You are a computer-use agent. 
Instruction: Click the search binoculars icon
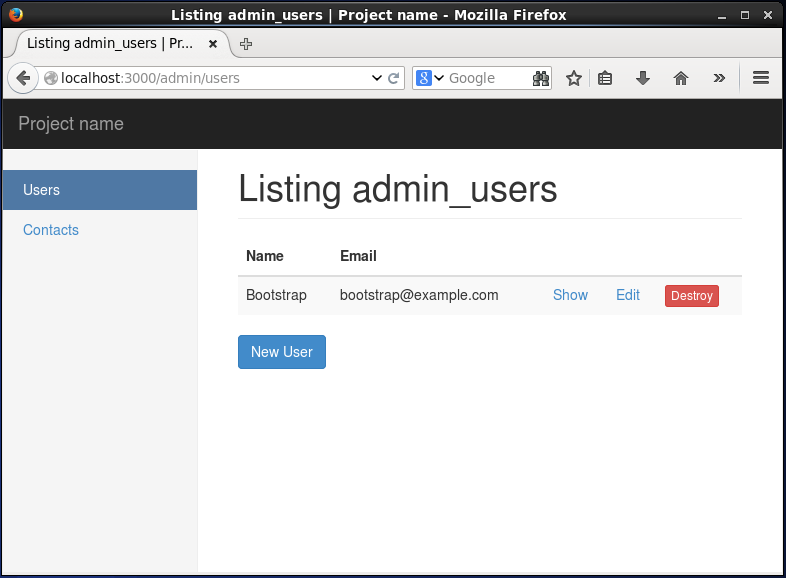pos(540,78)
